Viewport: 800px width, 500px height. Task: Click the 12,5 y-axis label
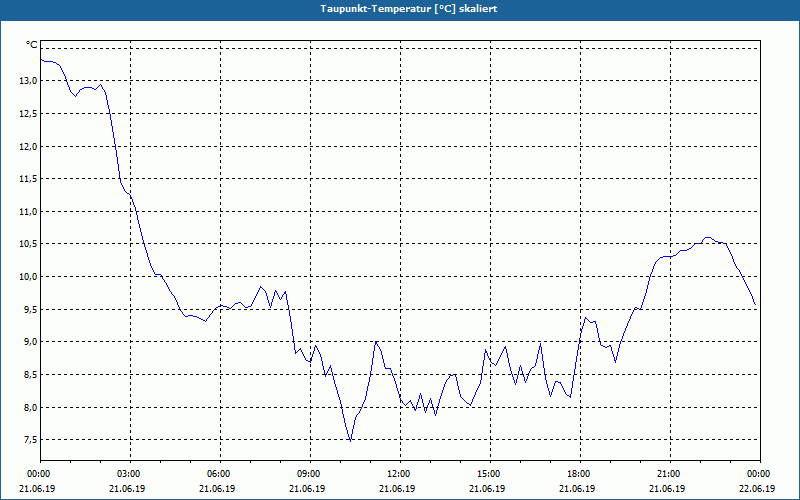coord(28,113)
